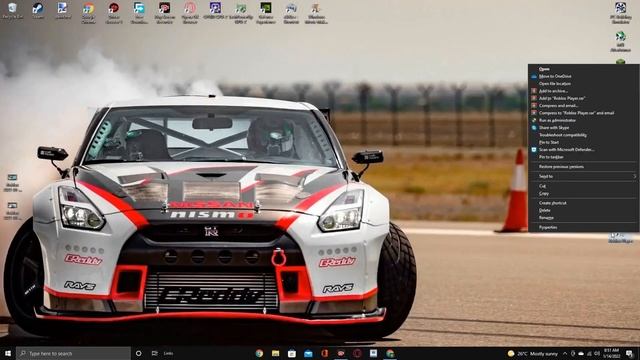Select Add to archive...
Image resolution: width=640 pixels, height=360 pixels.
[584, 91]
